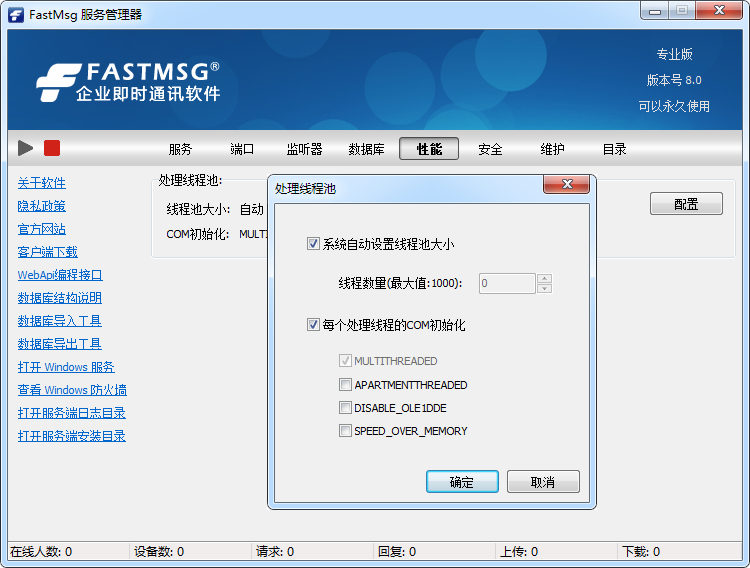This screenshot has width=750, height=568.
Task: Click the FASTMSG logo in banner
Action: pos(128,82)
